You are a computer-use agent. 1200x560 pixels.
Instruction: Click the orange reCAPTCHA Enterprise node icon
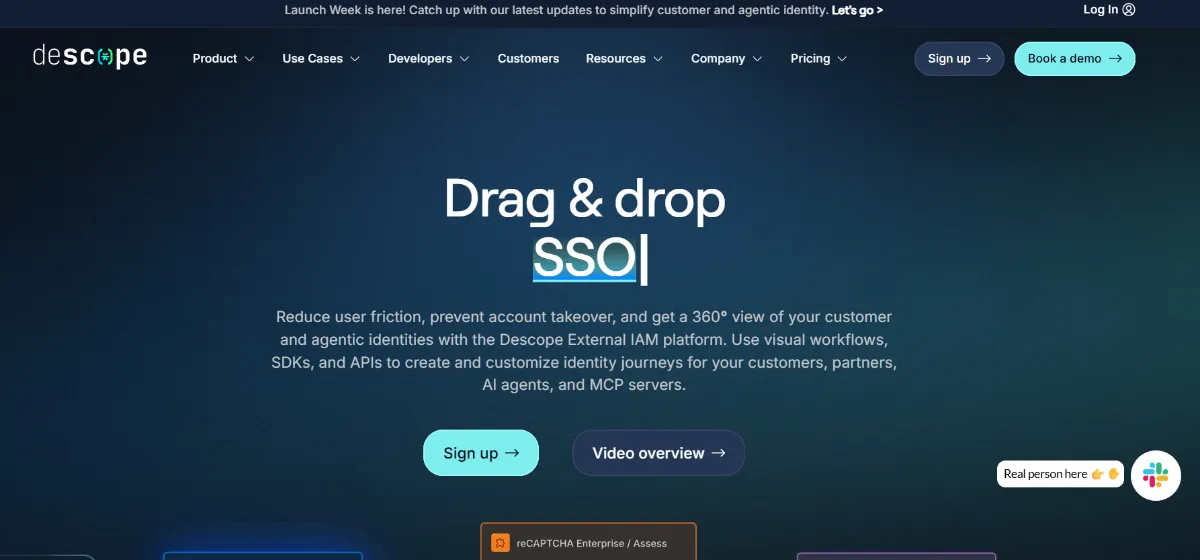click(x=500, y=543)
